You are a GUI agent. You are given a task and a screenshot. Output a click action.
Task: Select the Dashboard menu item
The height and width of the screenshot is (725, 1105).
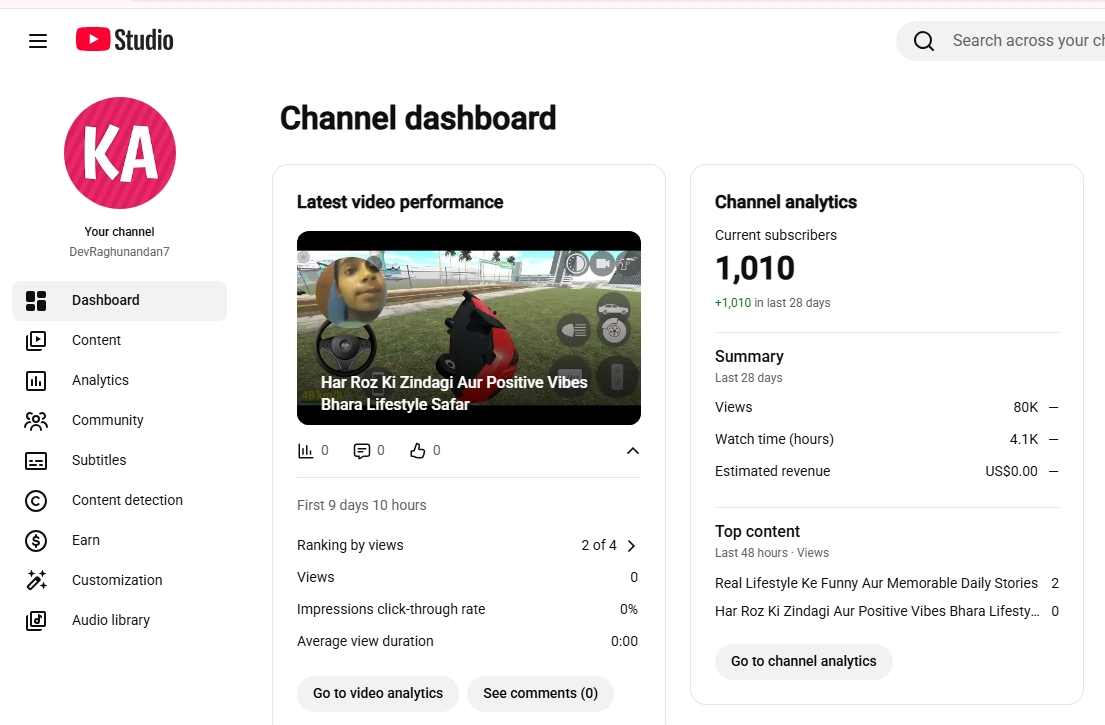(x=120, y=301)
